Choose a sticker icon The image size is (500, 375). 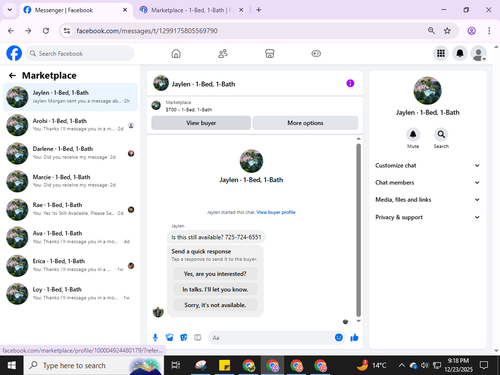184,338
